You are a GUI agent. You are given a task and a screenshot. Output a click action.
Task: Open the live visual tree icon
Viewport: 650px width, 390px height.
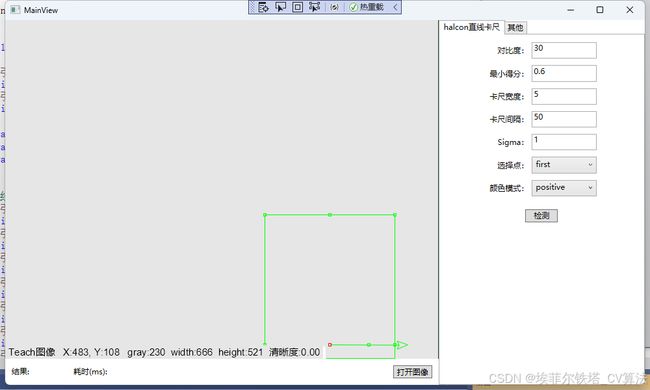click(x=263, y=7)
